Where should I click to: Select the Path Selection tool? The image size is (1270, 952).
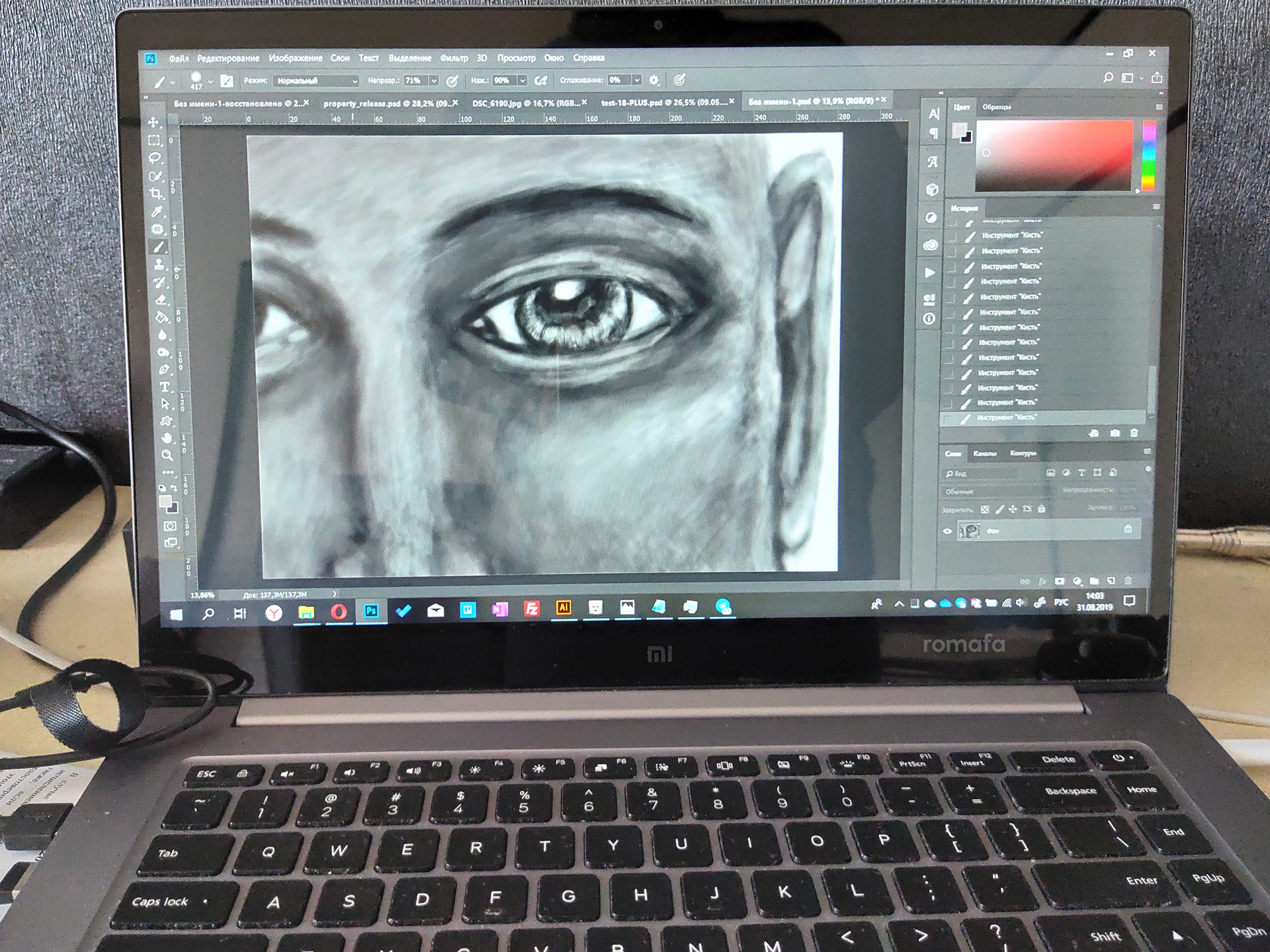(x=165, y=404)
